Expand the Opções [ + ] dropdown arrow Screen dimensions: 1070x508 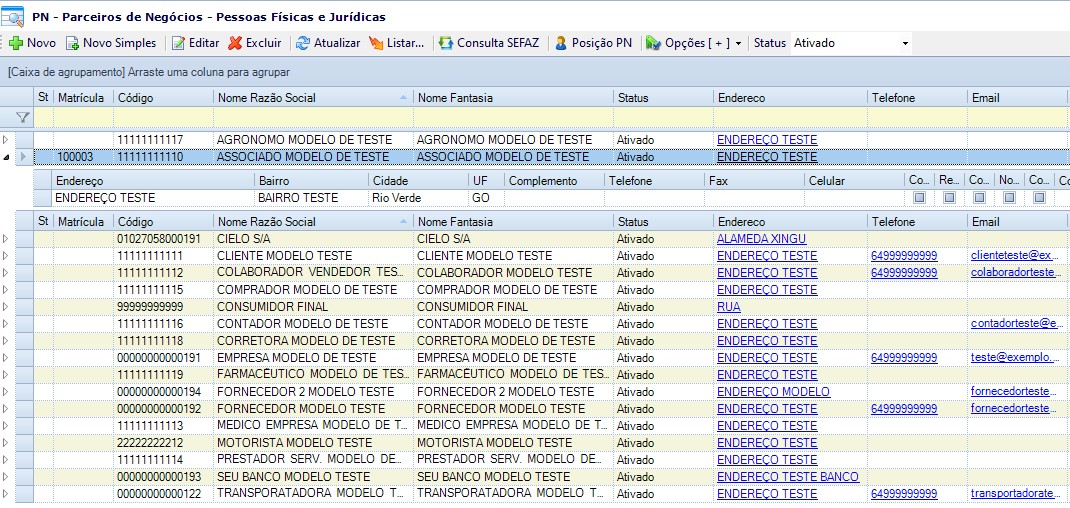(x=738, y=43)
